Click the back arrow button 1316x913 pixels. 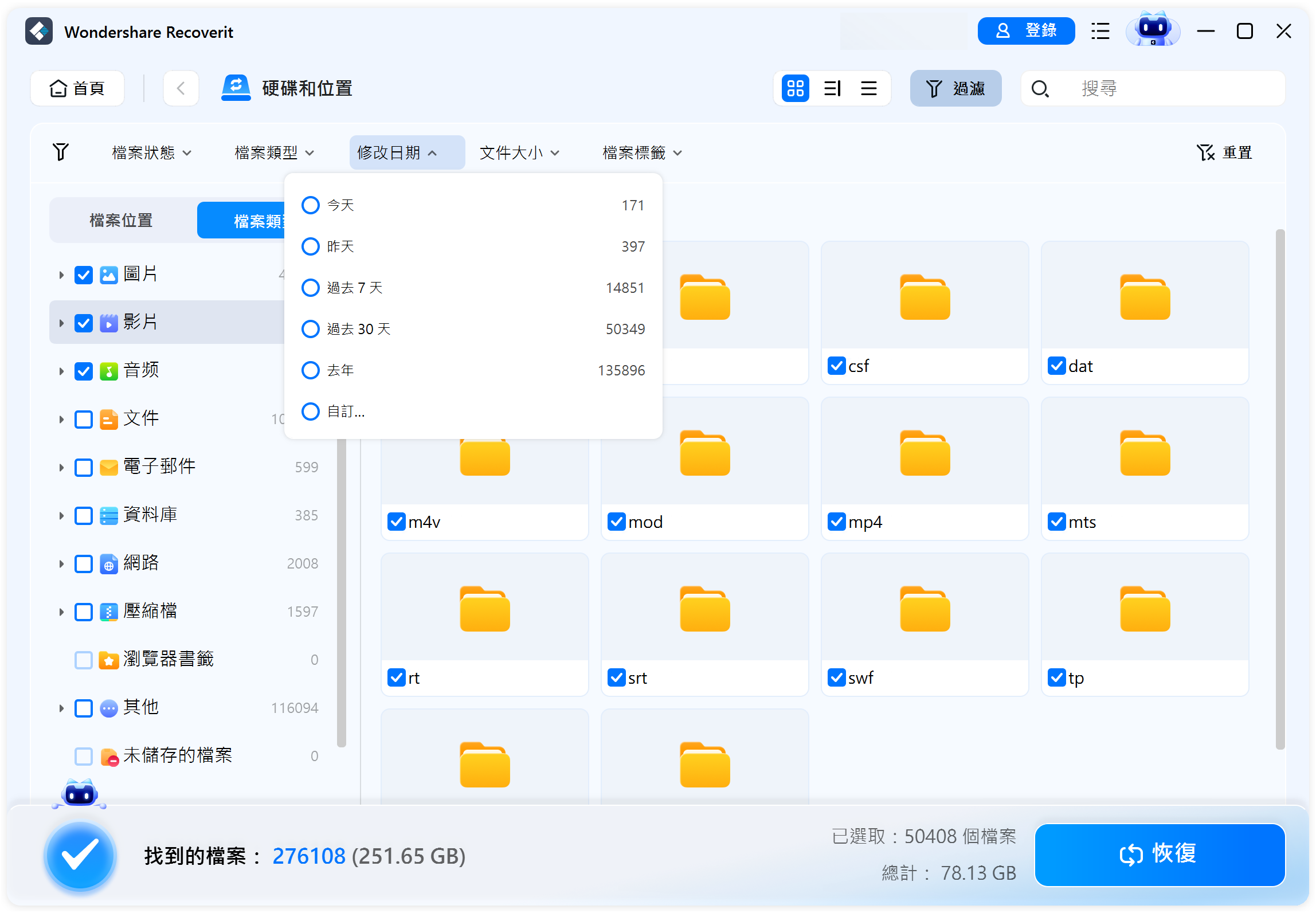[x=181, y=88]
